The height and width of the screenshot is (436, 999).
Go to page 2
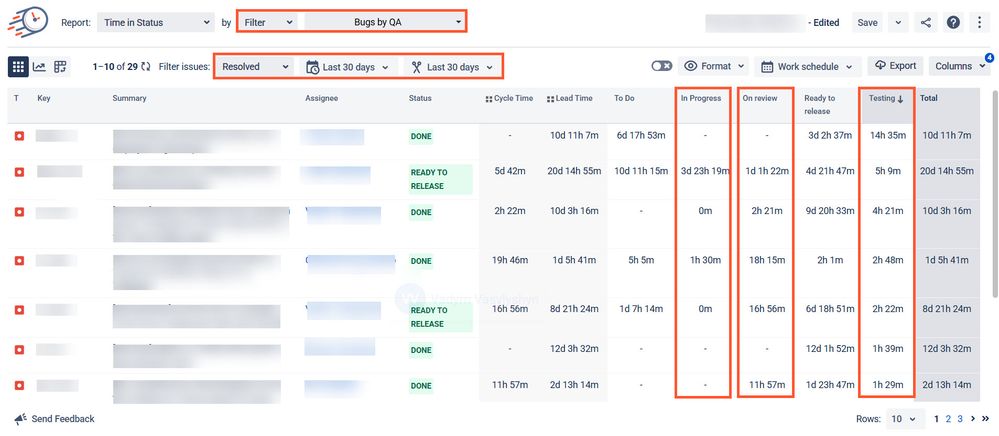(949, 419)
